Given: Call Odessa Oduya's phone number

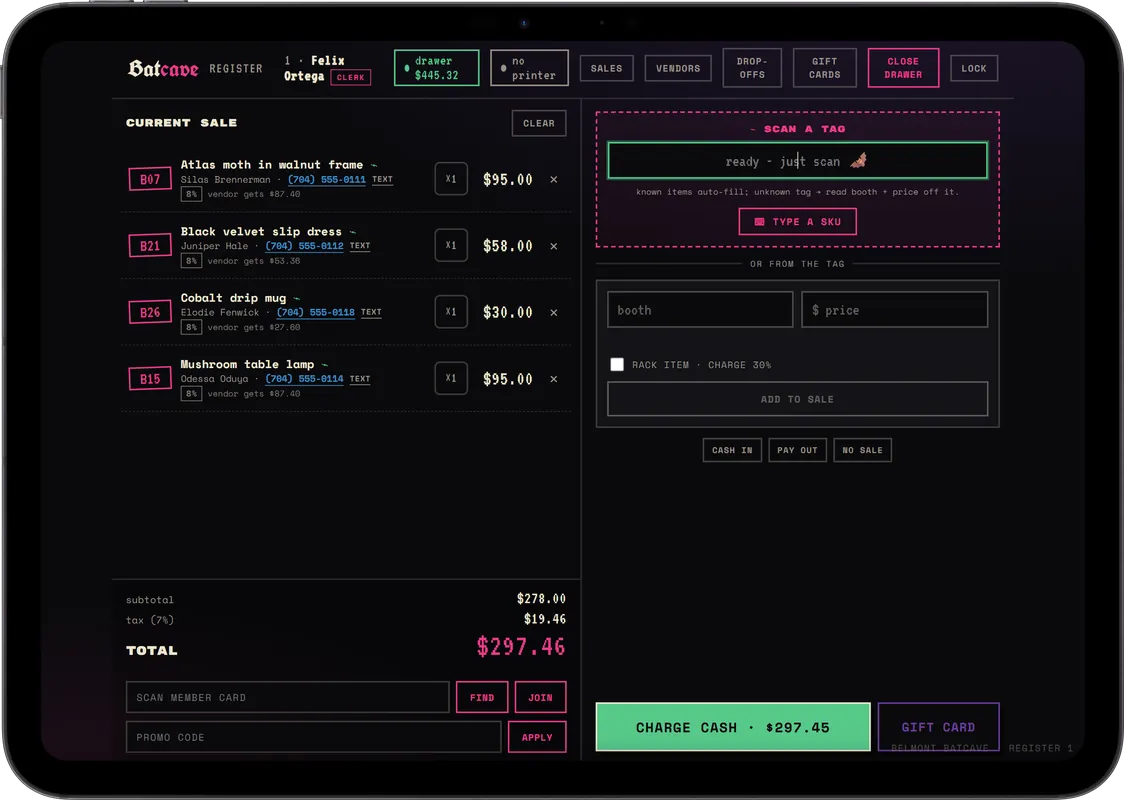Looking at the screenshot, I should (305, 378).
